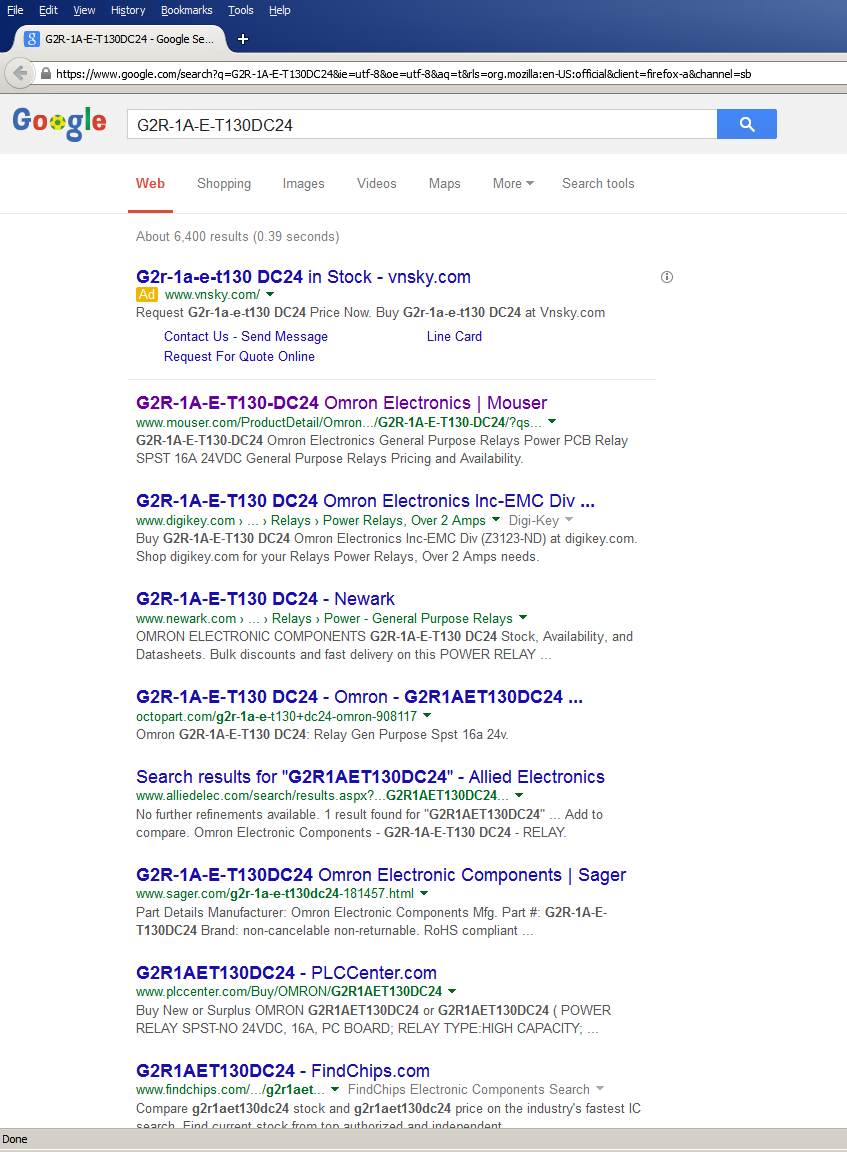Open the Help menu

tap(279, 10)
